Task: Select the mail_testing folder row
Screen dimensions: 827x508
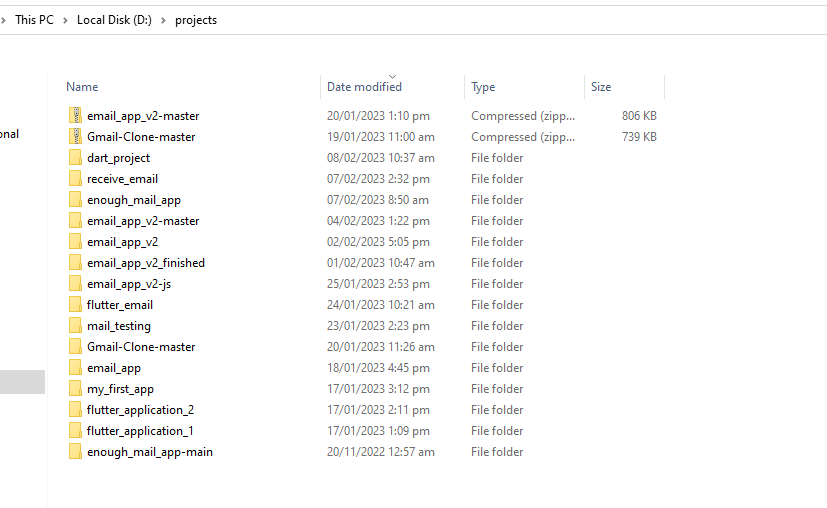Action: click(x=362, y=326)
